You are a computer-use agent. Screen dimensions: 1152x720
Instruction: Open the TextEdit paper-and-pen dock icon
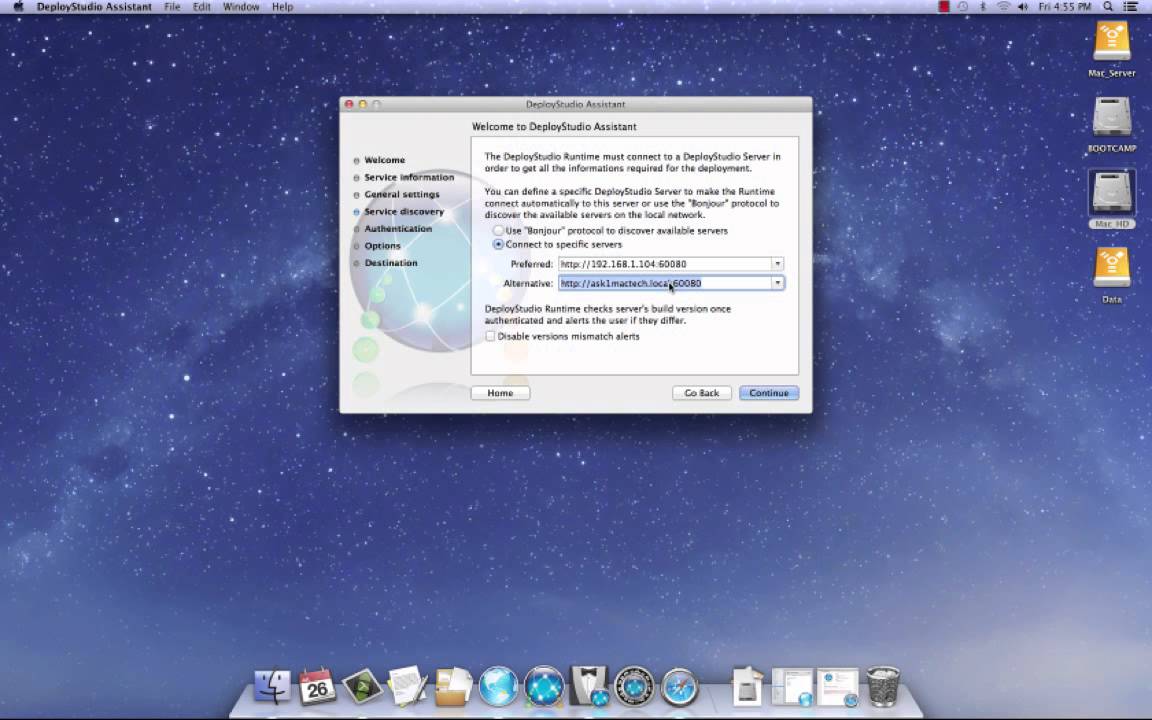(x=408, y=686)
